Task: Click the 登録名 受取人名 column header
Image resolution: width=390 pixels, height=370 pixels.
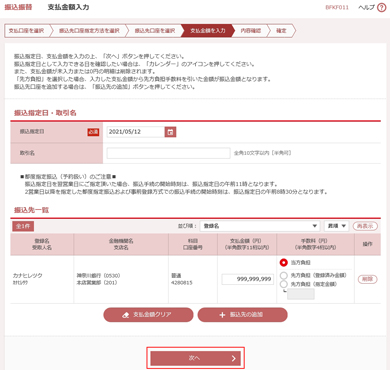Action: pyautogui.click(x=42, y=244)
